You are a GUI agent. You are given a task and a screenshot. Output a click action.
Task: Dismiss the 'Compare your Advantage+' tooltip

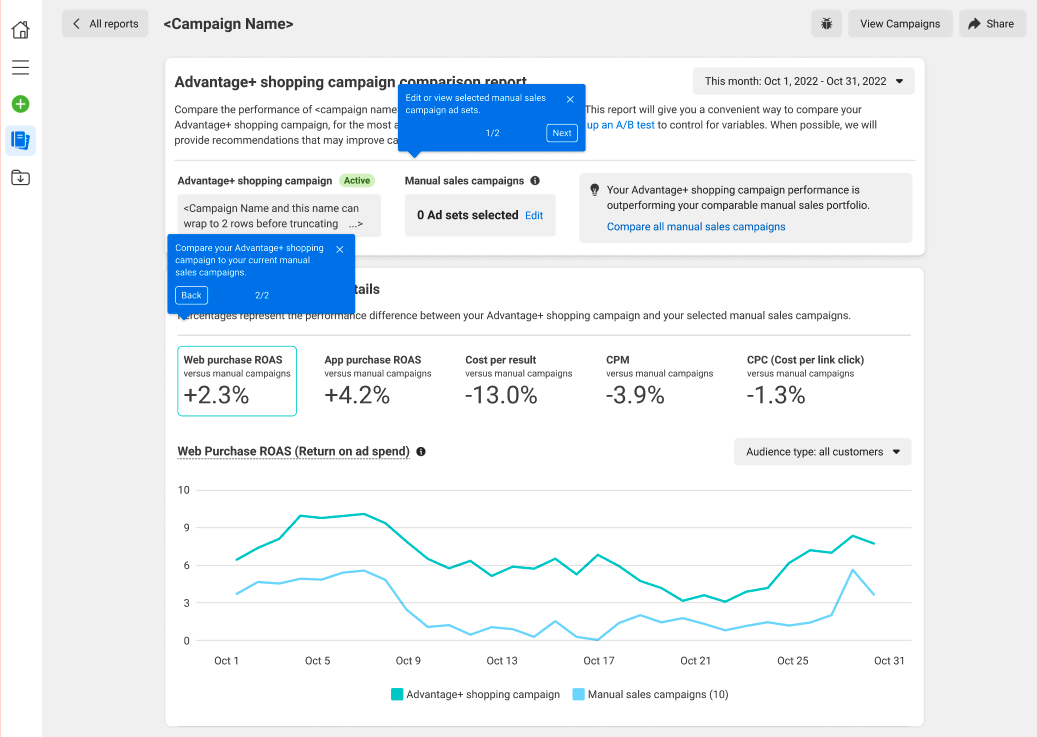click(340, 249)
